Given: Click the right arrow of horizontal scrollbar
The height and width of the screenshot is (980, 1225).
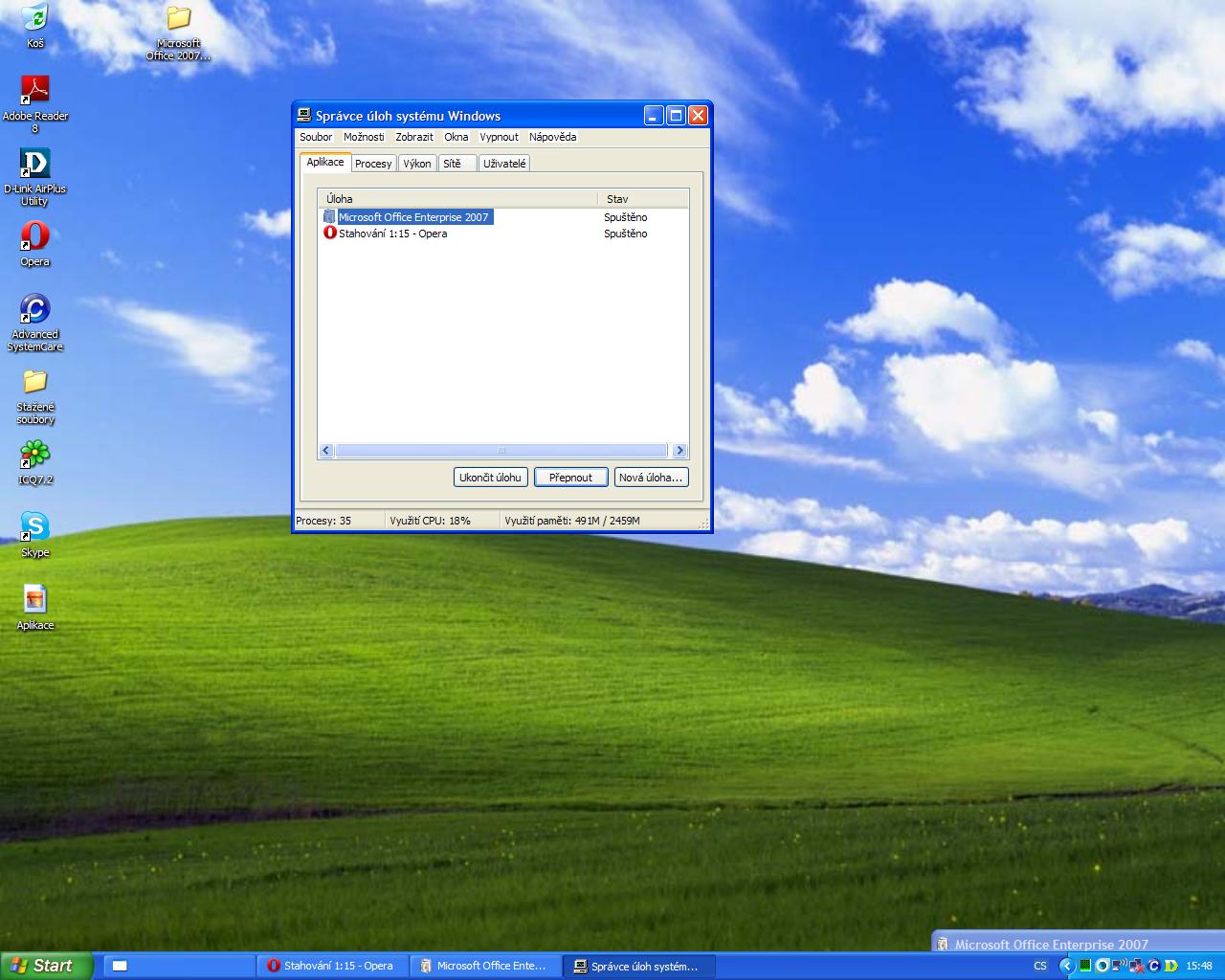Looking at the screenshot, I should [x=679, y=451].
